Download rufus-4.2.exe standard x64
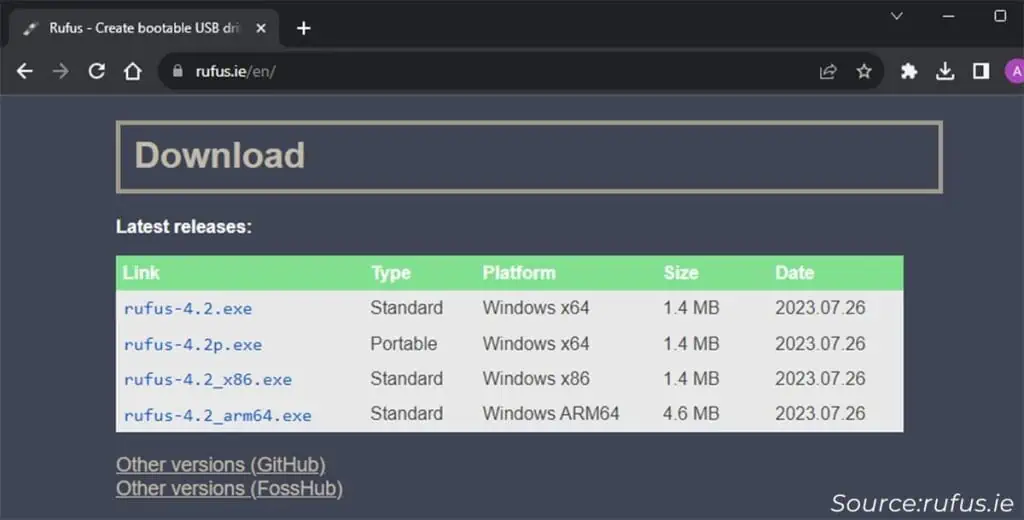 188,308
